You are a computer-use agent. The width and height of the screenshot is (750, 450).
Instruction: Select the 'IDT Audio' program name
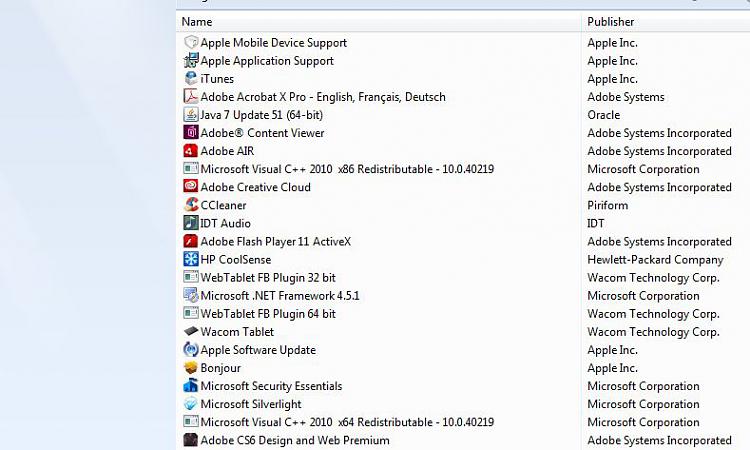225,223
